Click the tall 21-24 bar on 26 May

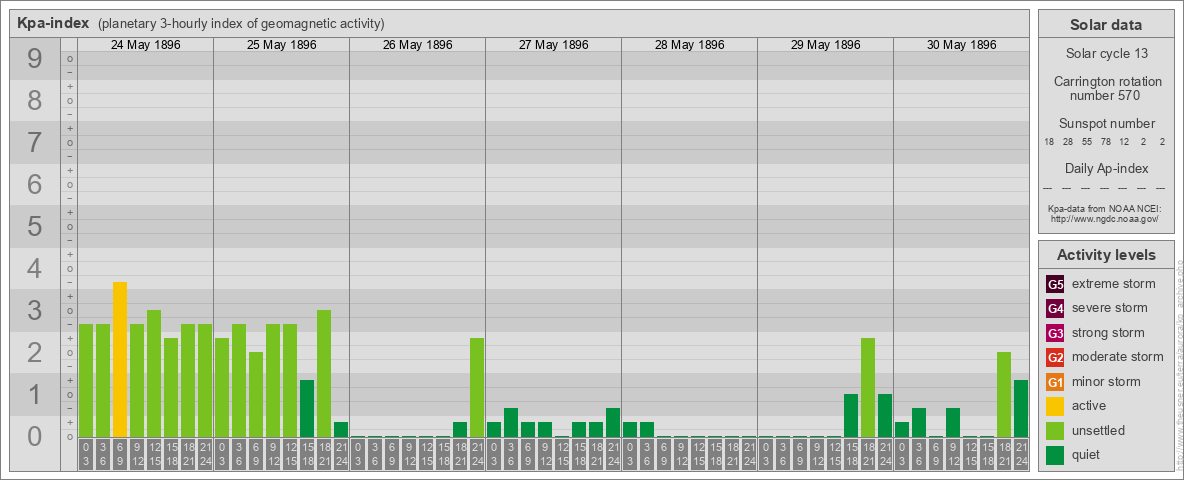(477, 387)
